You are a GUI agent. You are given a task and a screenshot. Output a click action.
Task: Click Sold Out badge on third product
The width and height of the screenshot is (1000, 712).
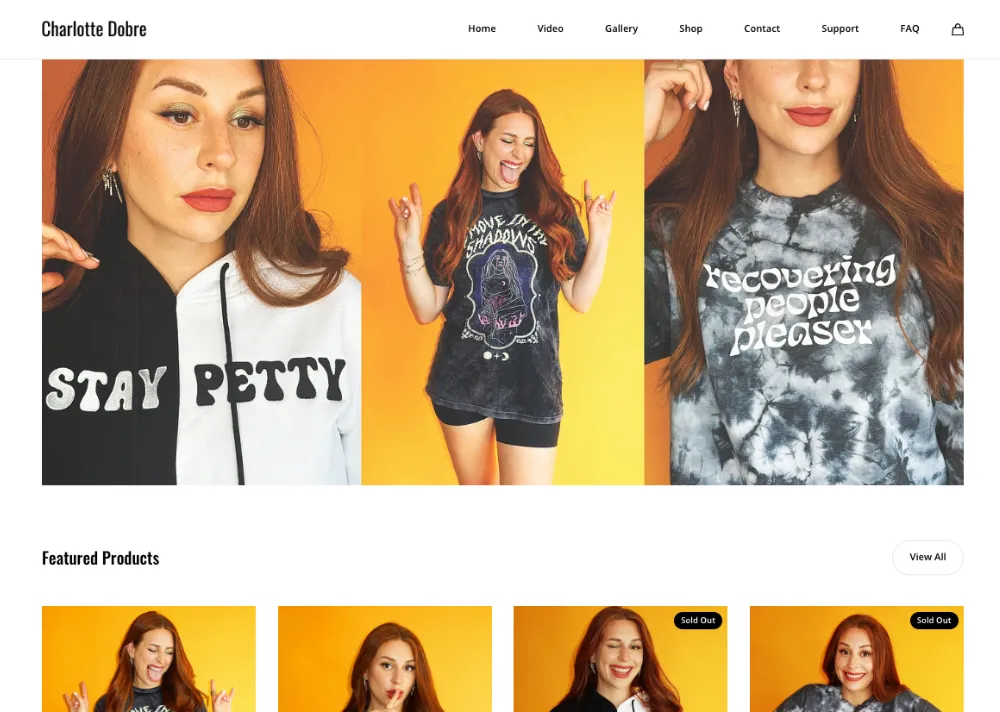pos(698,620)
